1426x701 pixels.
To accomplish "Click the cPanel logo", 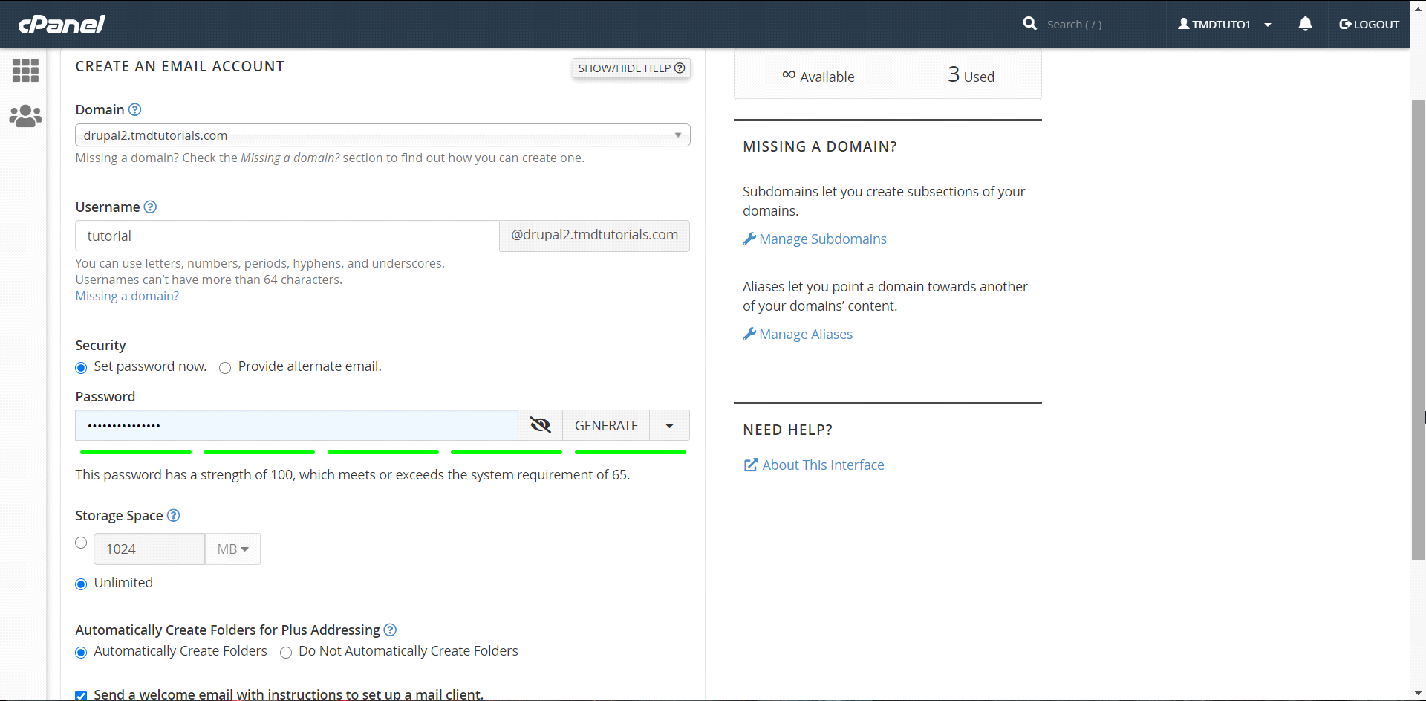I will tap(61, 24).
